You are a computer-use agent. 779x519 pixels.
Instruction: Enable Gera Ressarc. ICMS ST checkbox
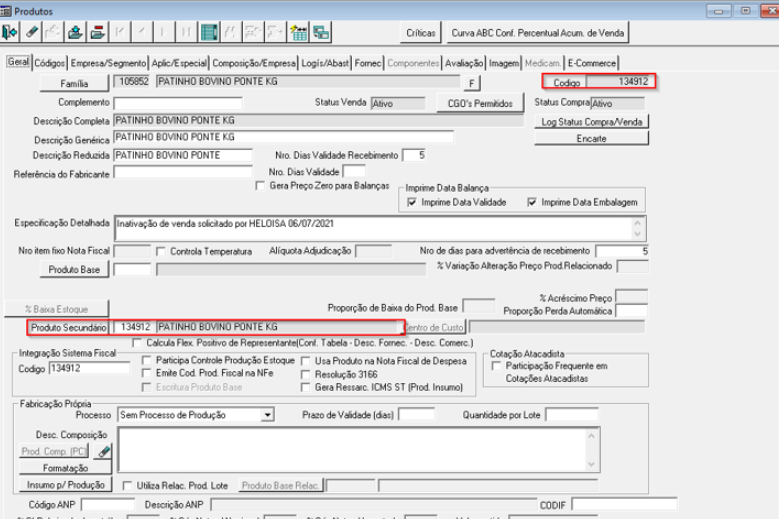pos(306,387)
